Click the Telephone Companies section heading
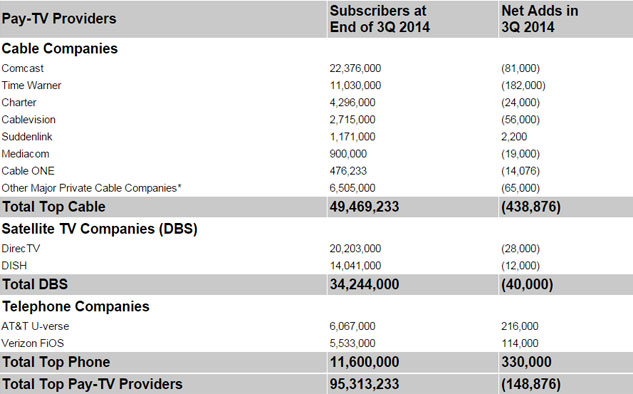 75,306
